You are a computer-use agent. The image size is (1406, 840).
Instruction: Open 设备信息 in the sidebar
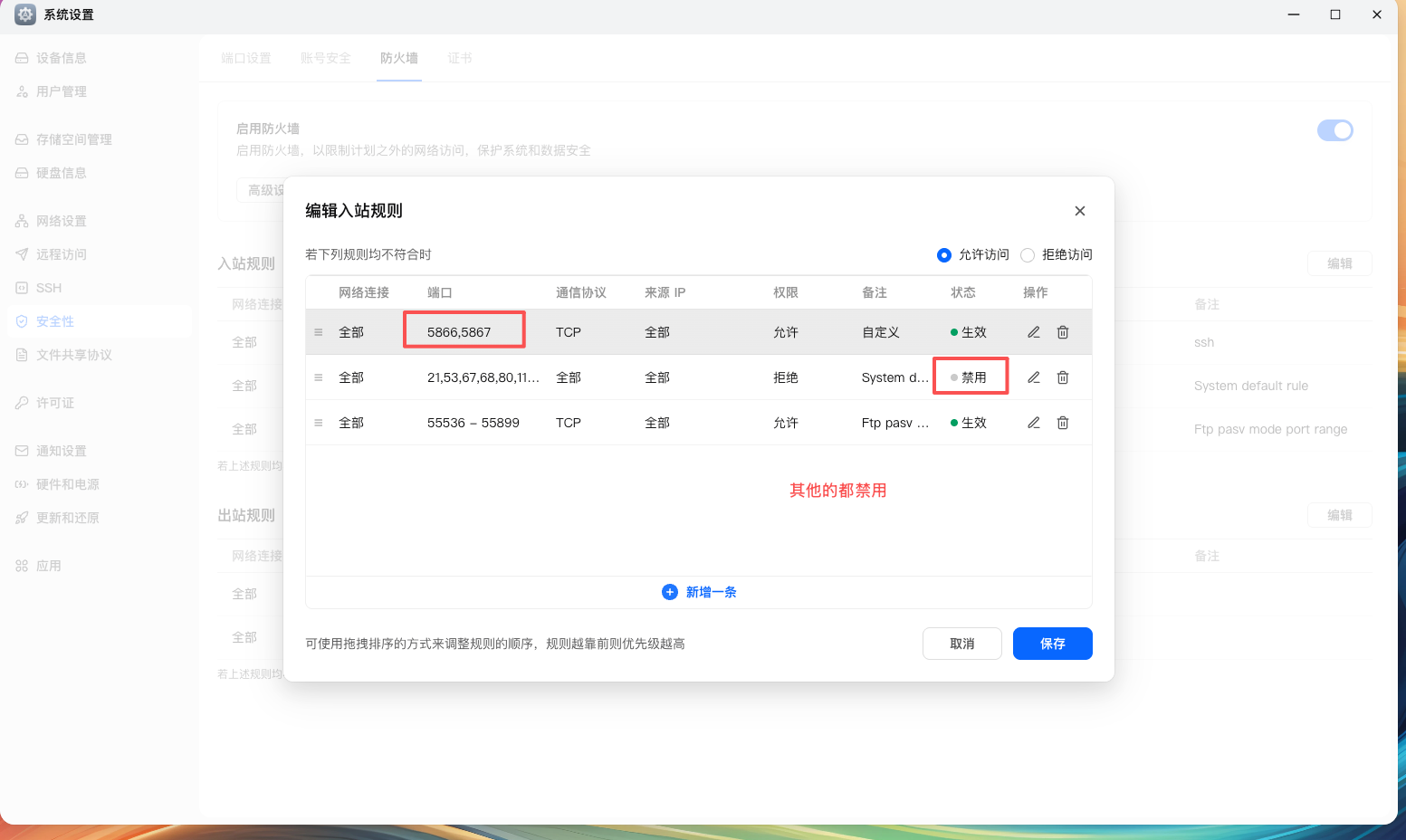(61, 58)
